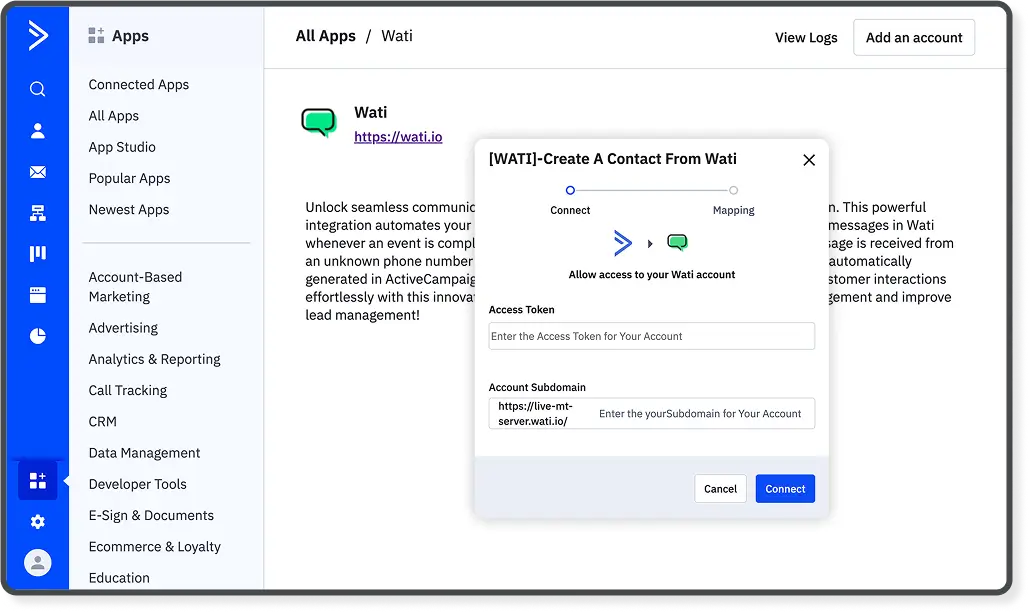1029x612 pixels.
Task: Select Call Tracking category
Action: click(128, 390)
